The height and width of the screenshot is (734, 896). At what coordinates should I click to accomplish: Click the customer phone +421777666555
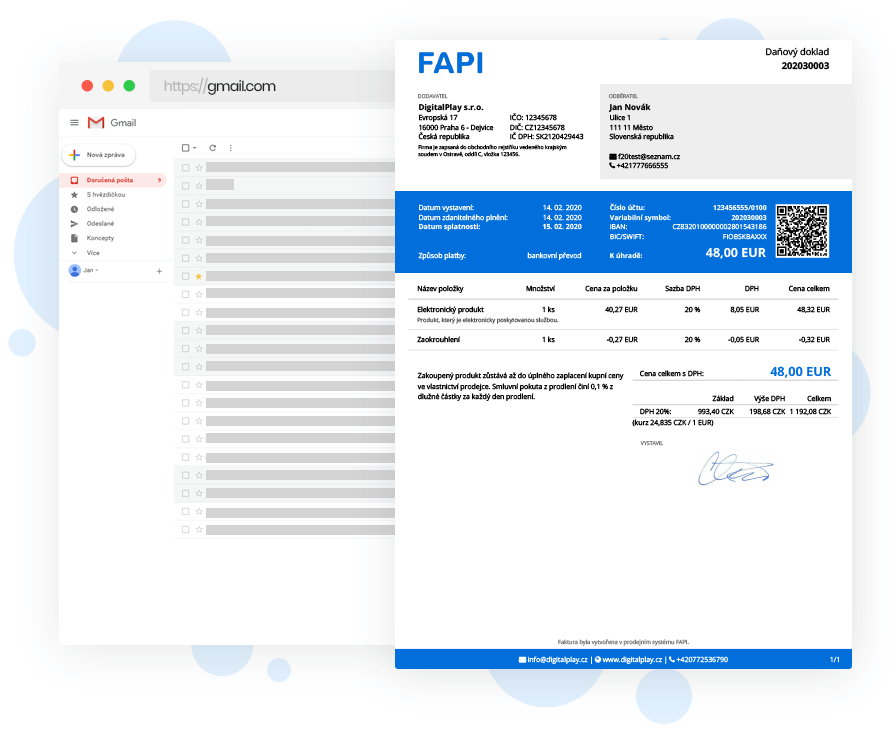642,166
